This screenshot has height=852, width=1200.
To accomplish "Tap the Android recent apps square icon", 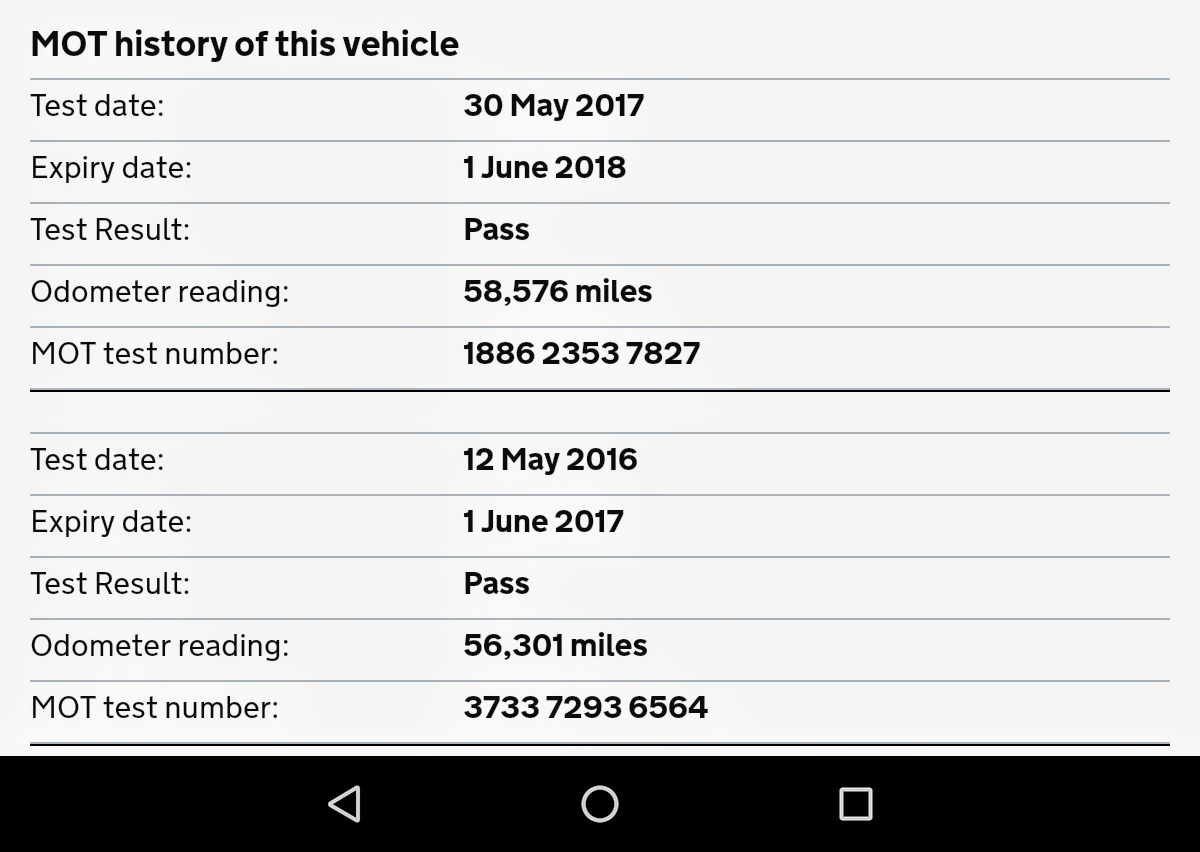I will pyautogui.click(x=855, y=804).
